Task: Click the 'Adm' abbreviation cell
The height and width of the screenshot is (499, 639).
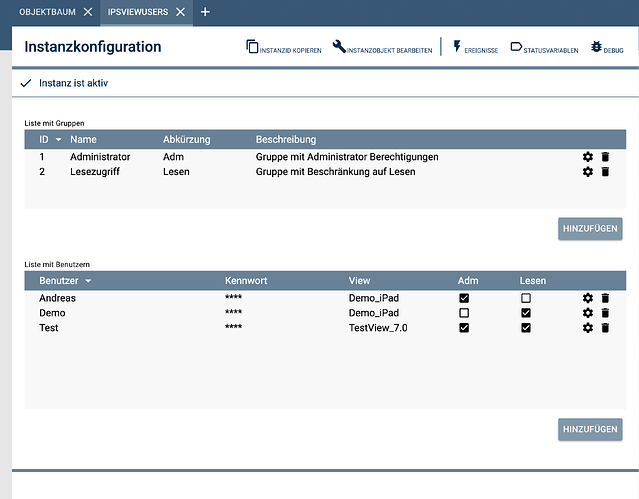Action: 173,157
